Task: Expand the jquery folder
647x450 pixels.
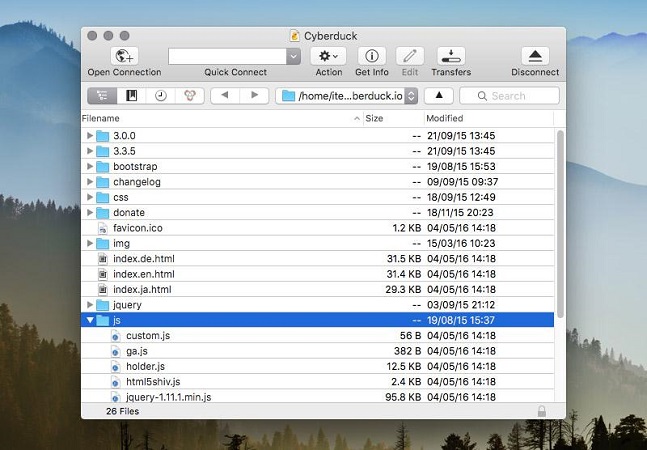Action: click(x=90, y=305)
